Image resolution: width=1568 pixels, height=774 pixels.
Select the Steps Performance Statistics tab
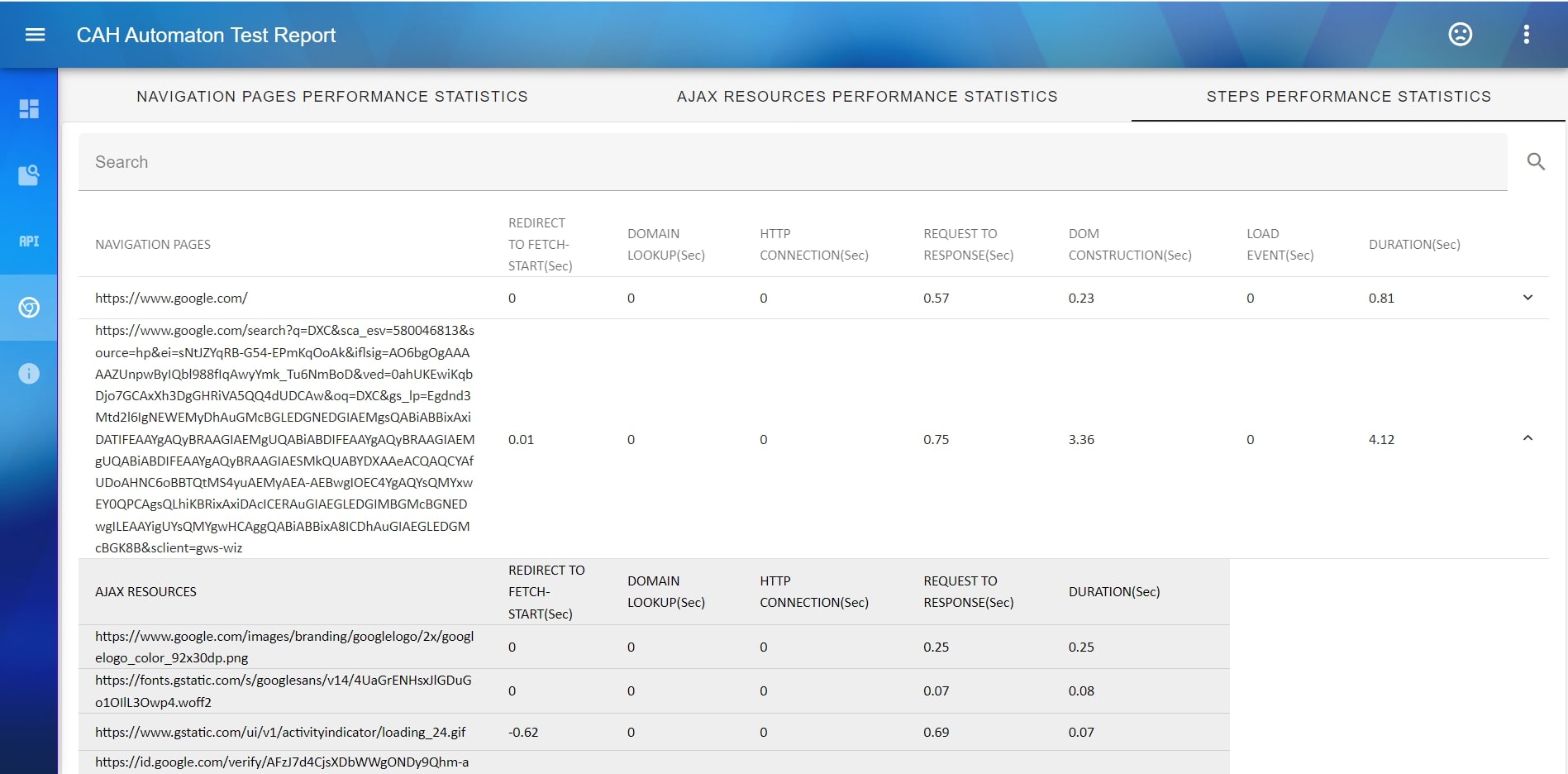click(x=1350, y=96)
